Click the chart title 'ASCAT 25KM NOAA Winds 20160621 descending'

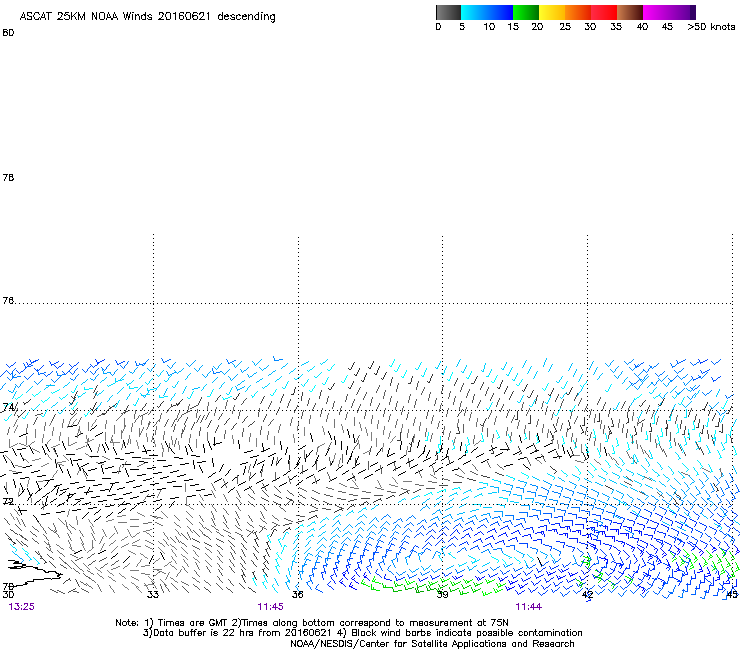(x=147, y=16)
